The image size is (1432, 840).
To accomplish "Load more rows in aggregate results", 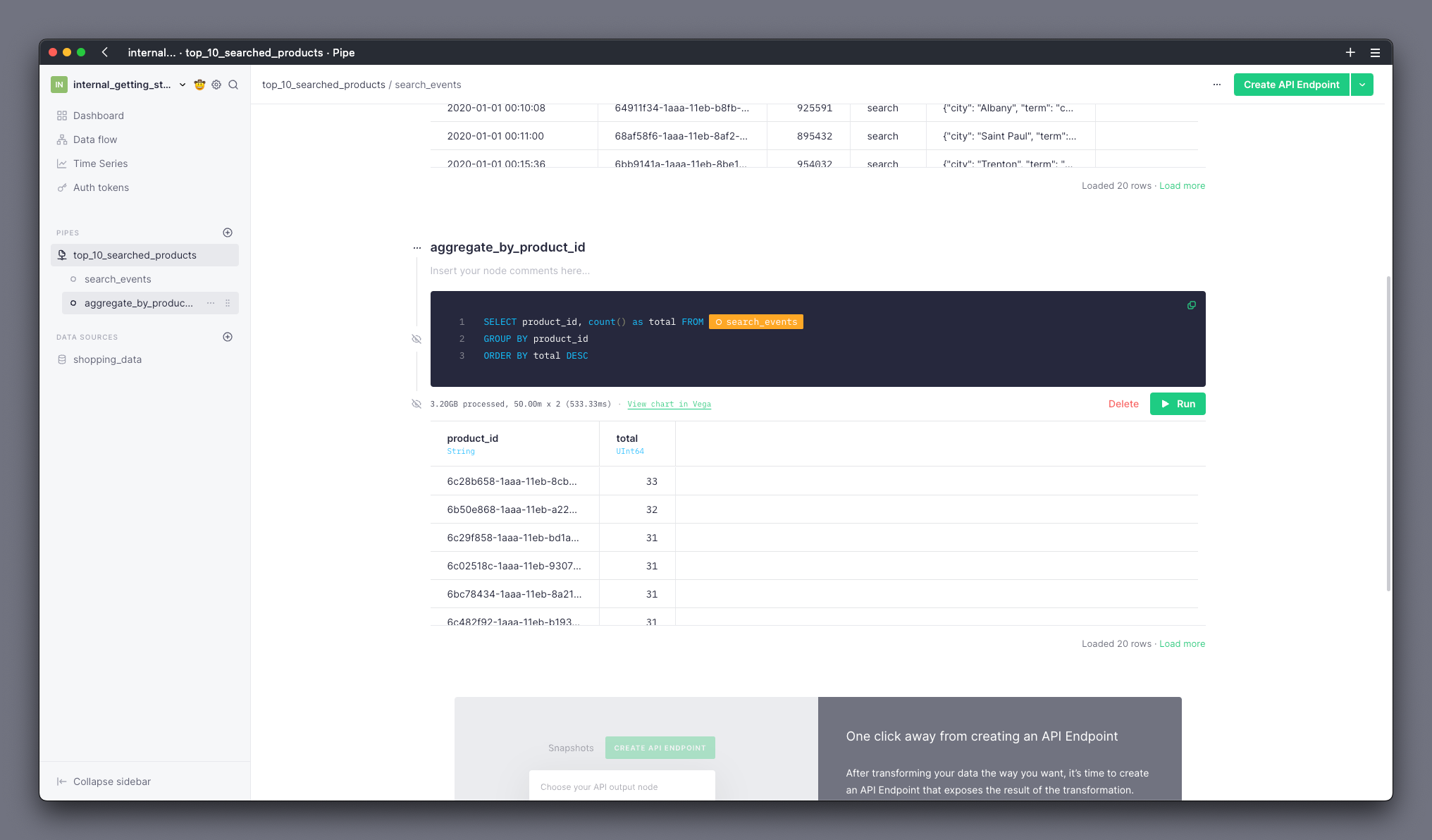I will coord(1182,643).
